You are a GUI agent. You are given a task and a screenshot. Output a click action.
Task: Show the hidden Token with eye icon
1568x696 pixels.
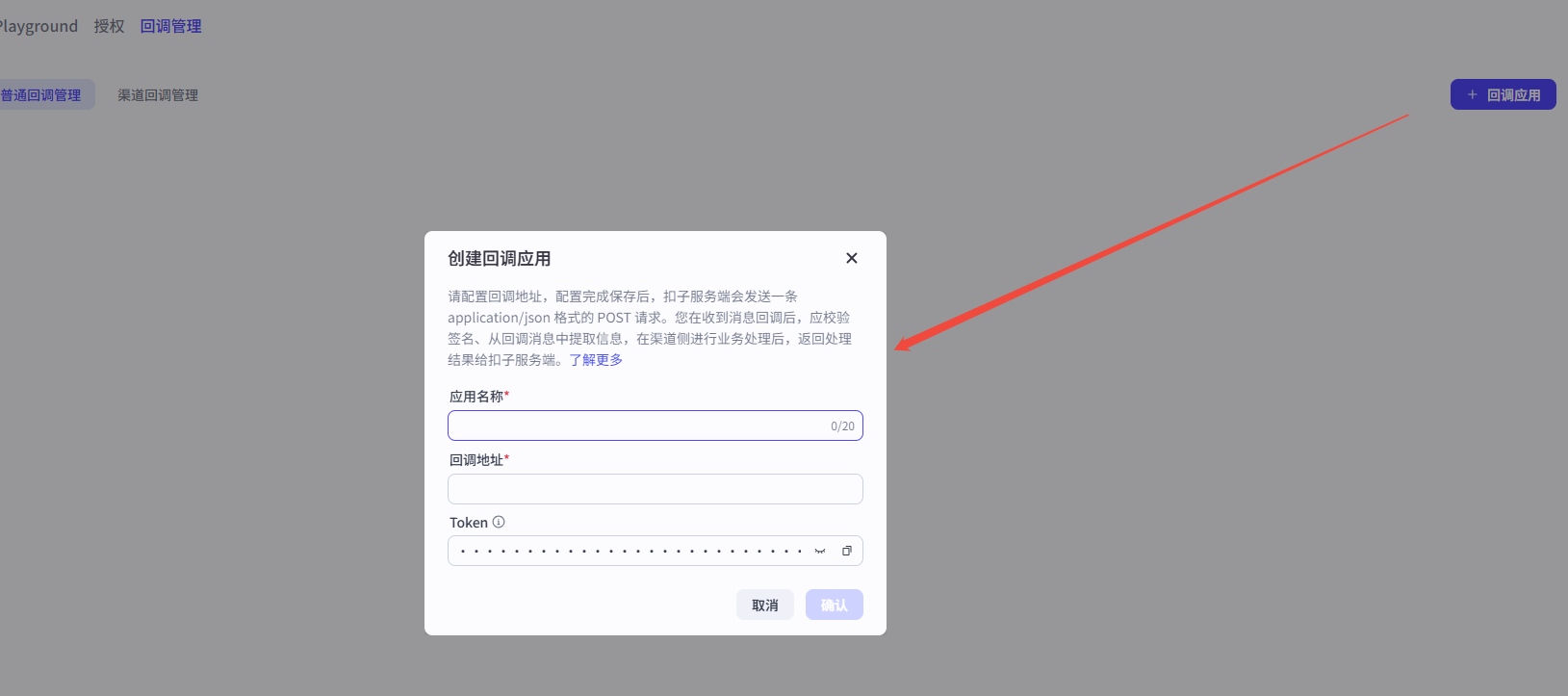820,552
